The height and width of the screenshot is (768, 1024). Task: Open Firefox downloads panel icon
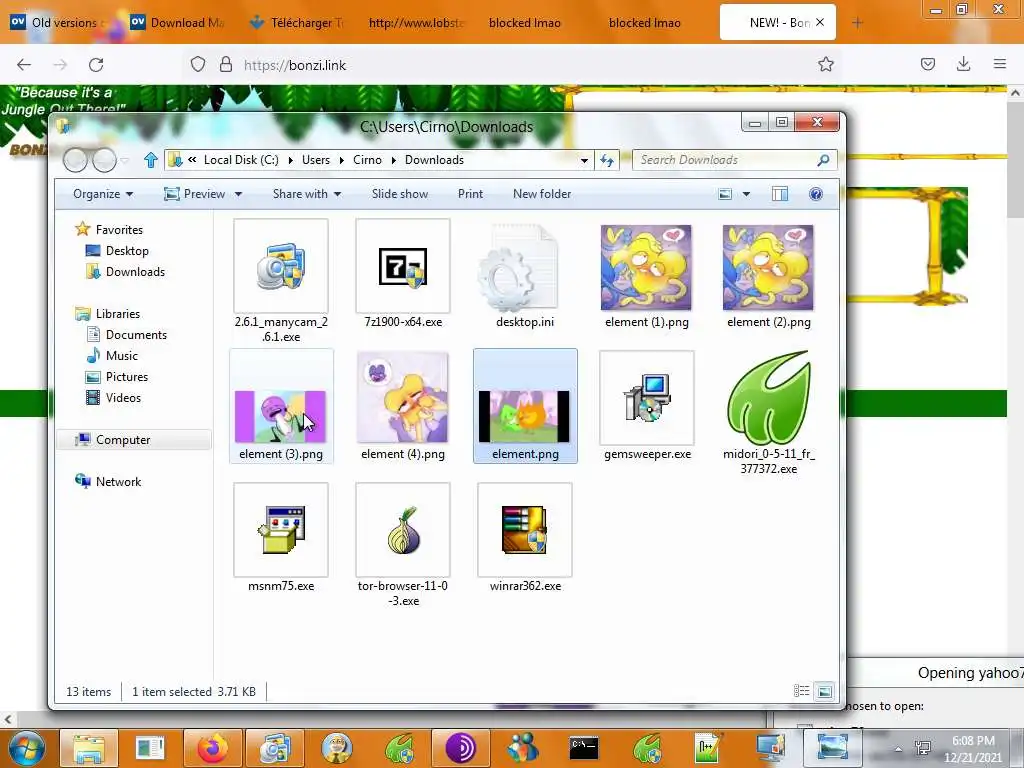[963, 64]
